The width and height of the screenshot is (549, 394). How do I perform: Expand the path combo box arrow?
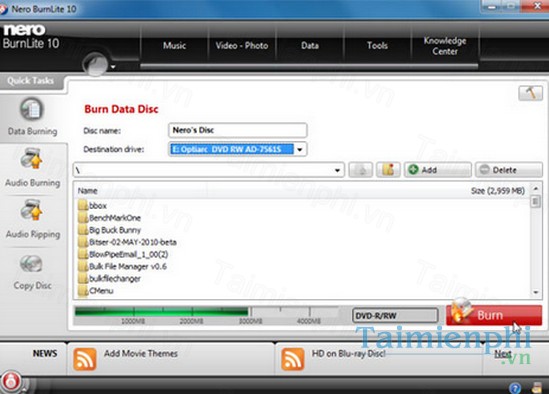[337, 170]
